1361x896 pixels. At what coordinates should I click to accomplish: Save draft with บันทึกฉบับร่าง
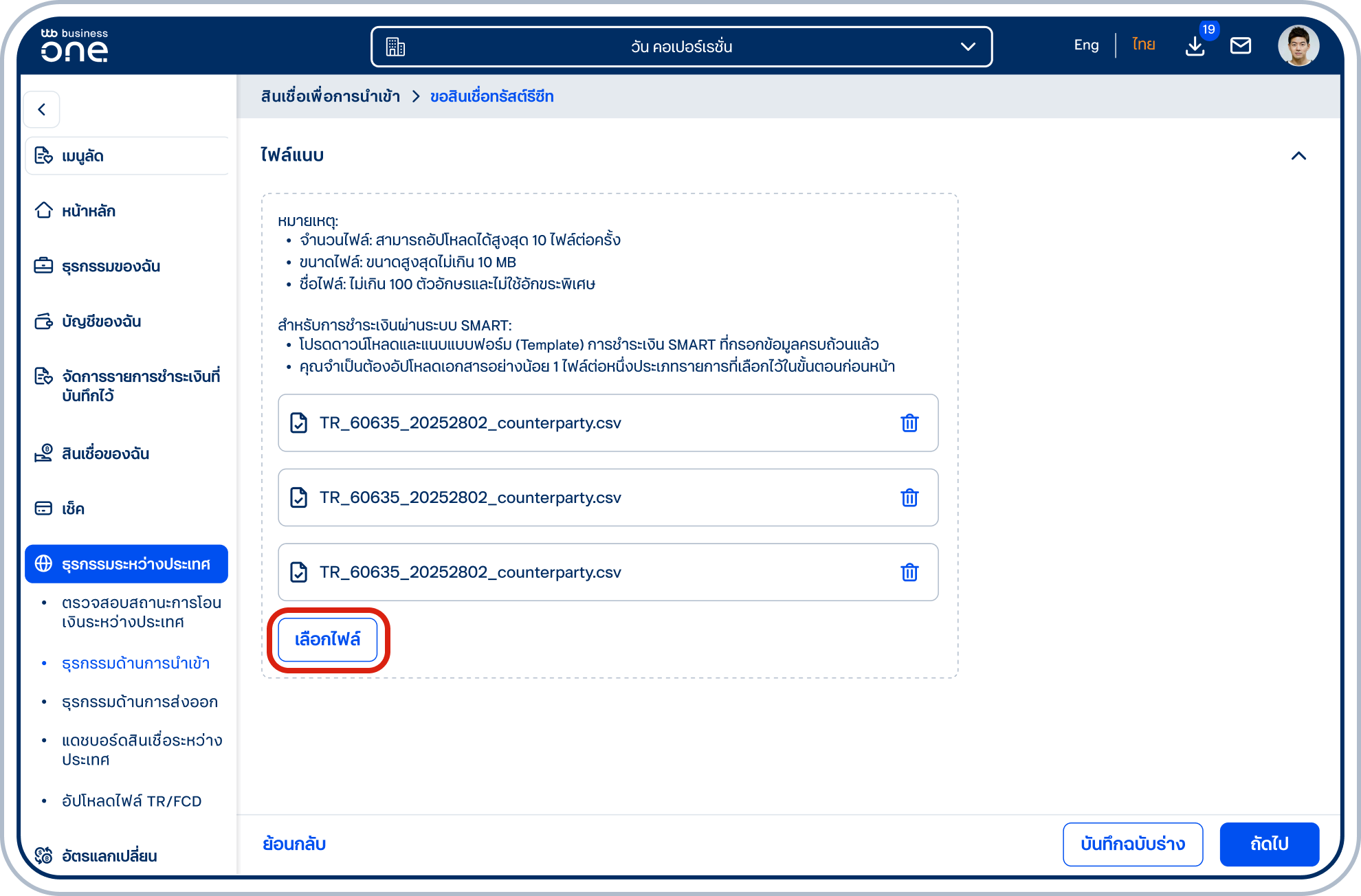[x=1133, y=844]
